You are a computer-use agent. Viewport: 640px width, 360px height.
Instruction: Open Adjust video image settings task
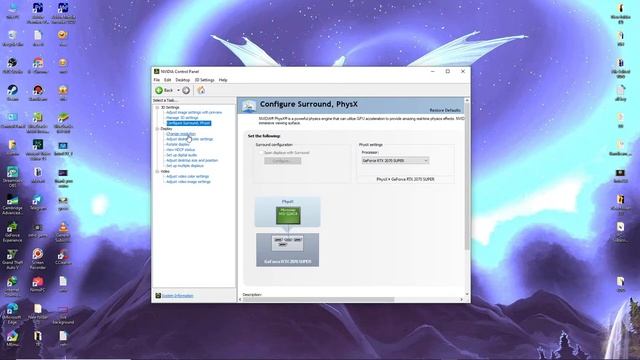pyautogui.click(x=188, y=182)
